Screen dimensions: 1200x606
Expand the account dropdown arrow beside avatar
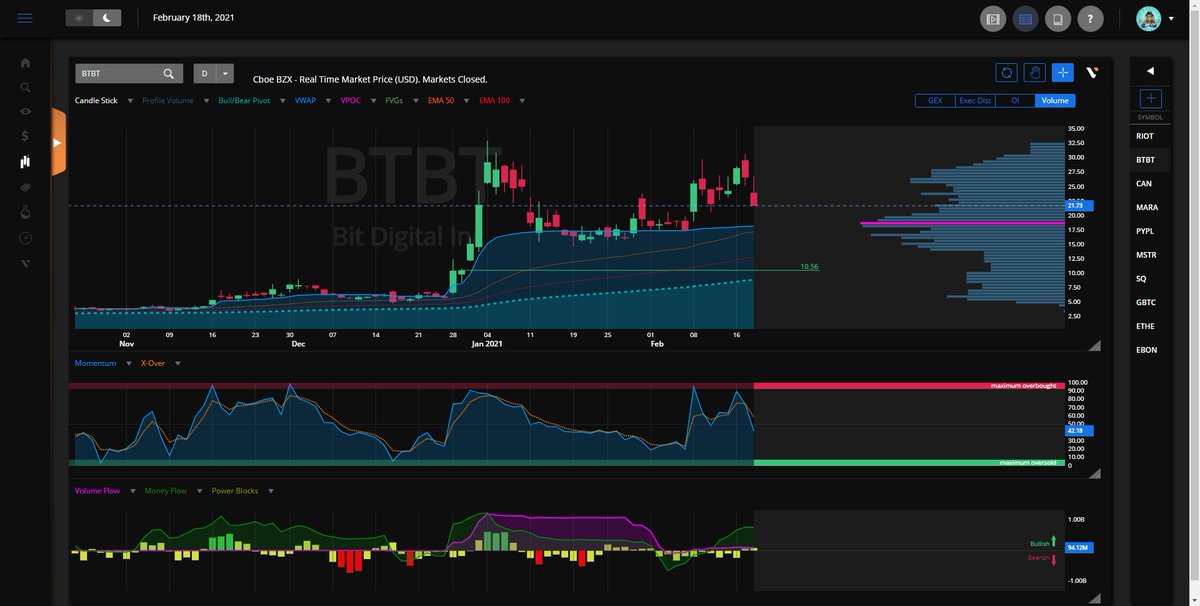[x=1172, y=18]
